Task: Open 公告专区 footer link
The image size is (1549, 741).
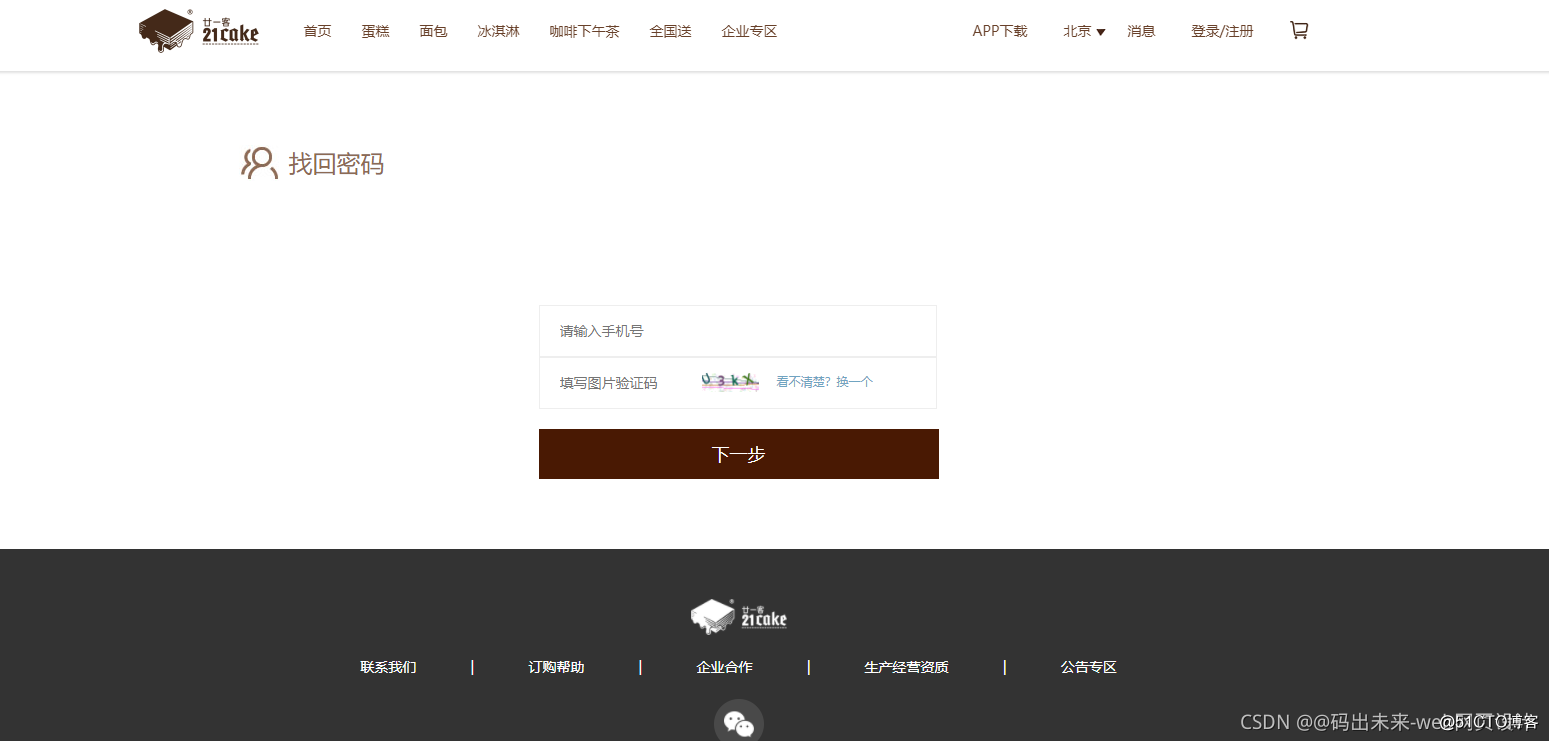Action: pyautogui.click(x=1089, y=667)
